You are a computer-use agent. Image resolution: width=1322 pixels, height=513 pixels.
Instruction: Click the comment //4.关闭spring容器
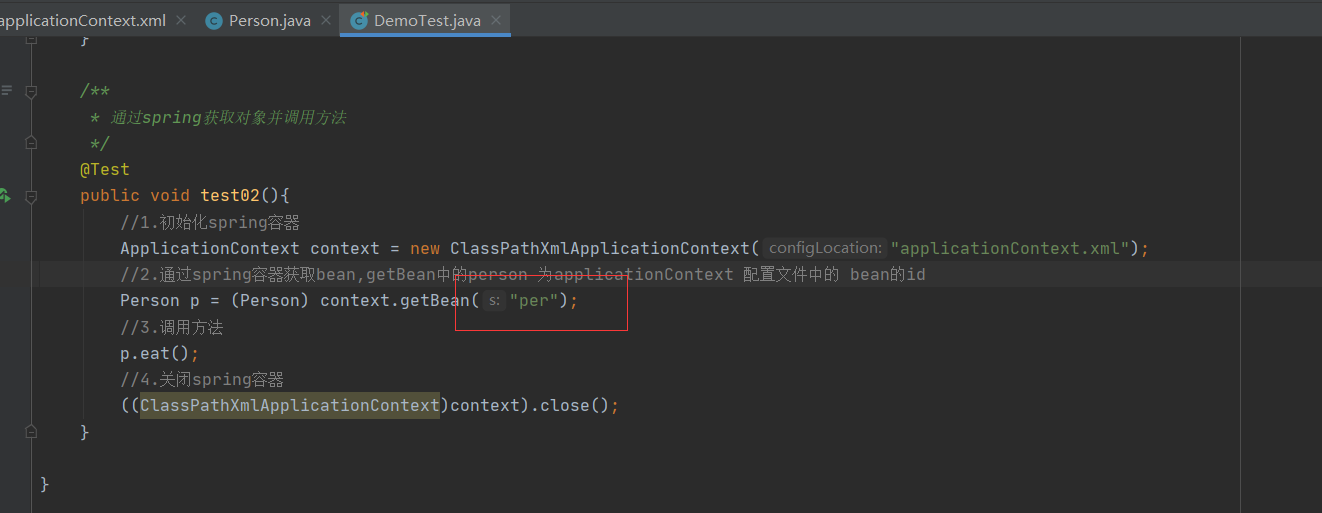202,379
